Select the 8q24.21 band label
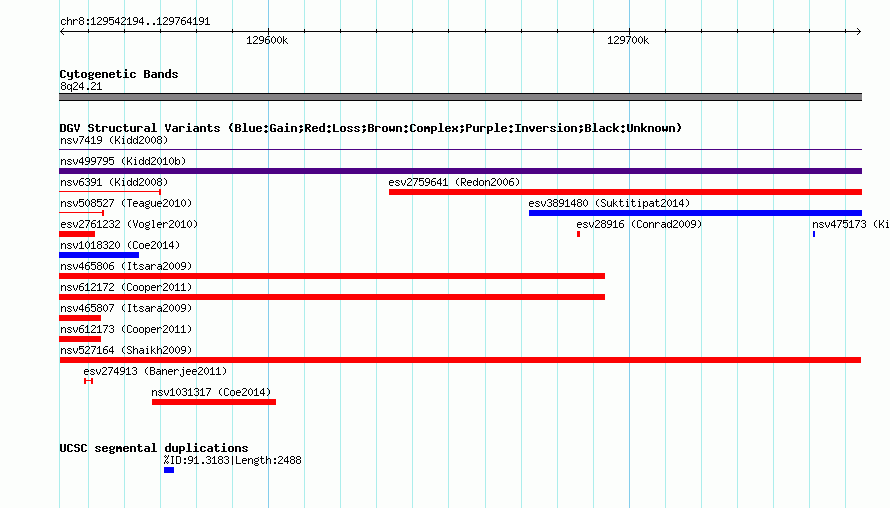This screenshot has height=508, width=890. [81, 86]
